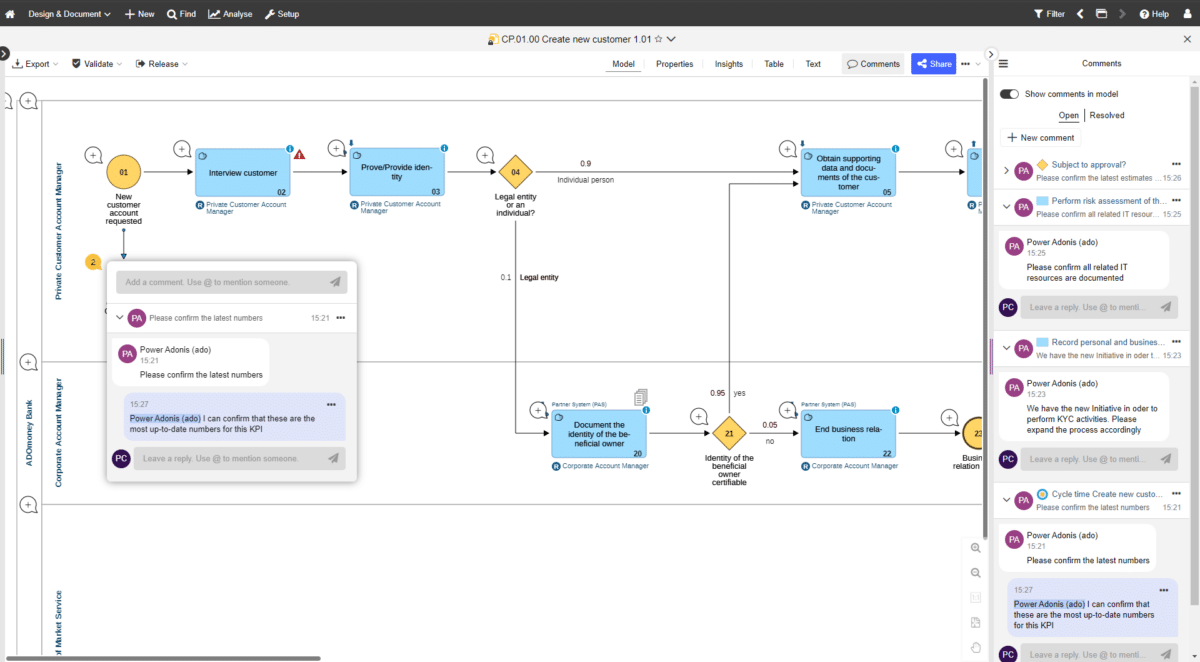Select the zoom in magnifier icon
Viewport: 1200px width, 662px height.
click(x=975, y=548)
